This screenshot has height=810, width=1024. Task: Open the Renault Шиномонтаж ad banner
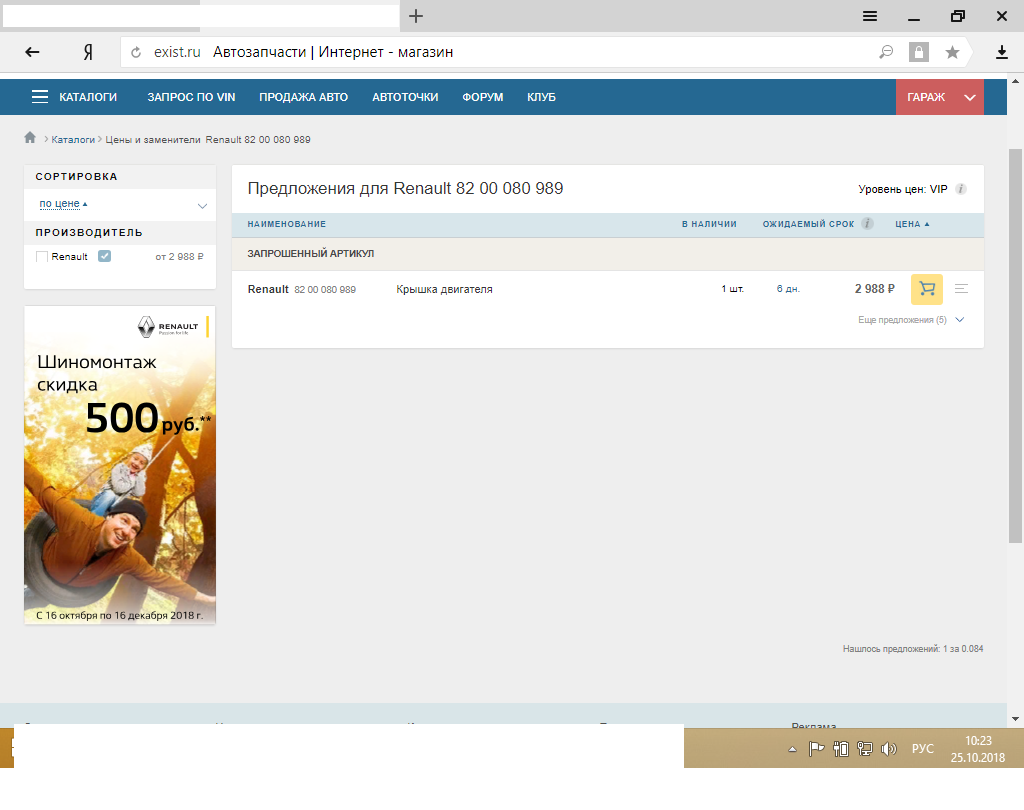coord(120,465)
